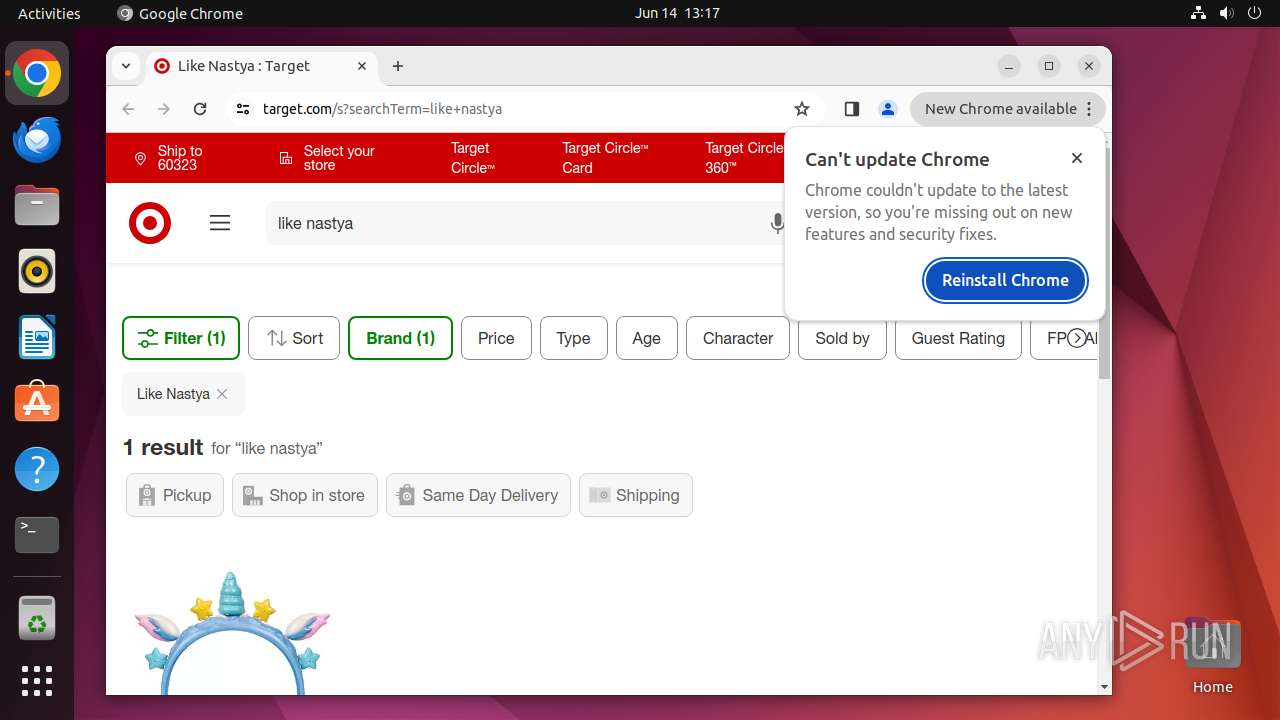The image size is (1280, 720).
Task: Select your store link
Action: (327, 158)
